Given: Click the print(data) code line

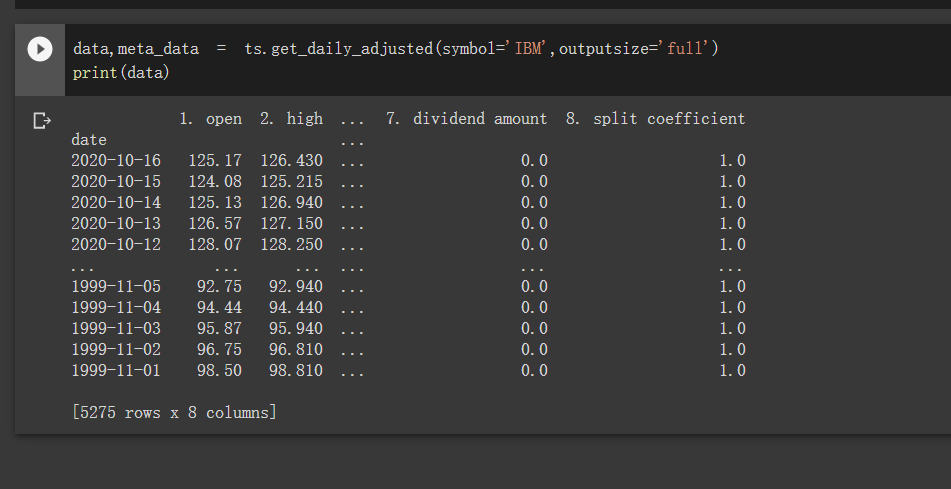Looking at the screenshot, I should [x=121, y=73].
